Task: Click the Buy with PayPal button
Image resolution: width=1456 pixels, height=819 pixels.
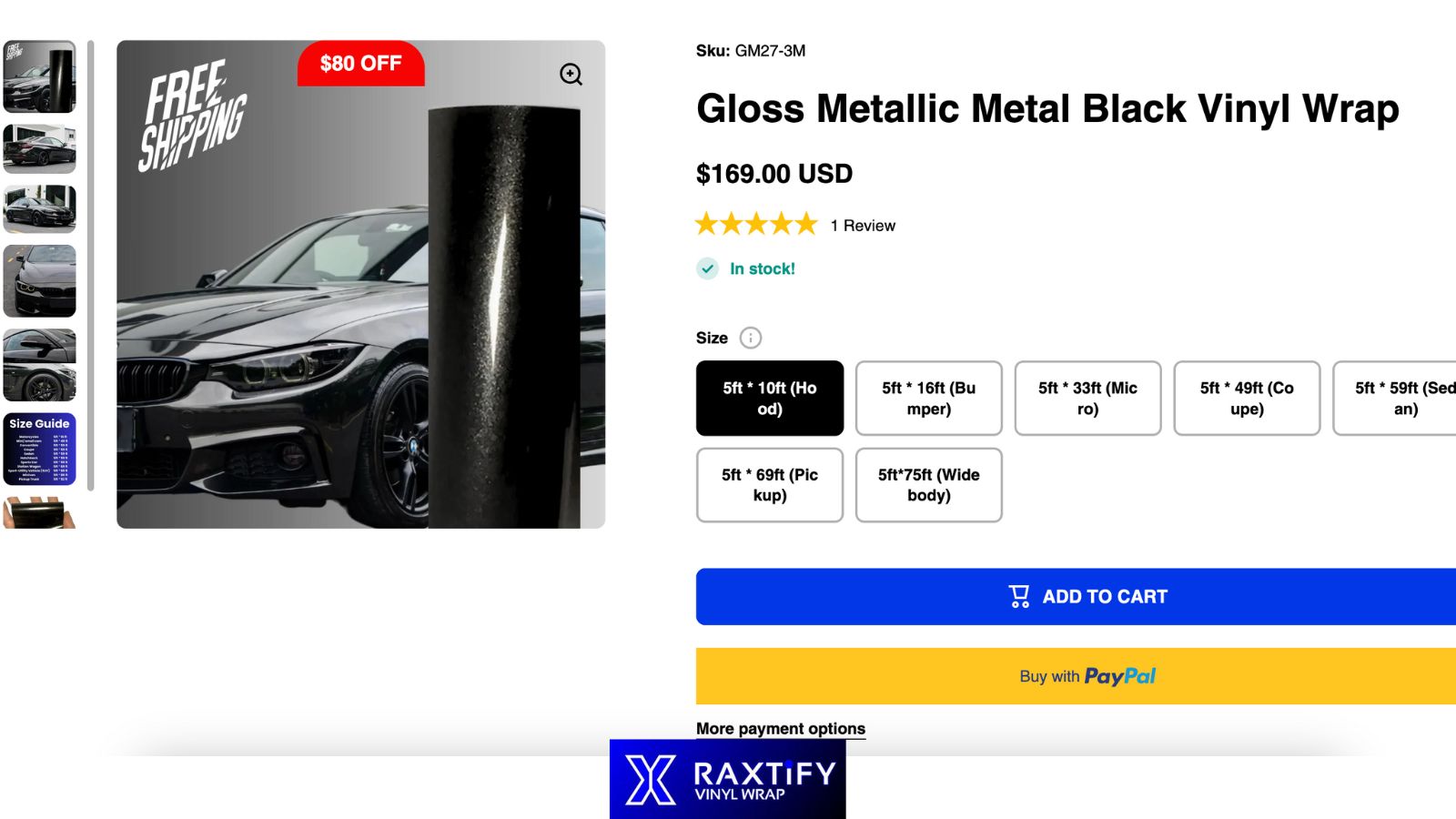Action: tap(1089, 675)
